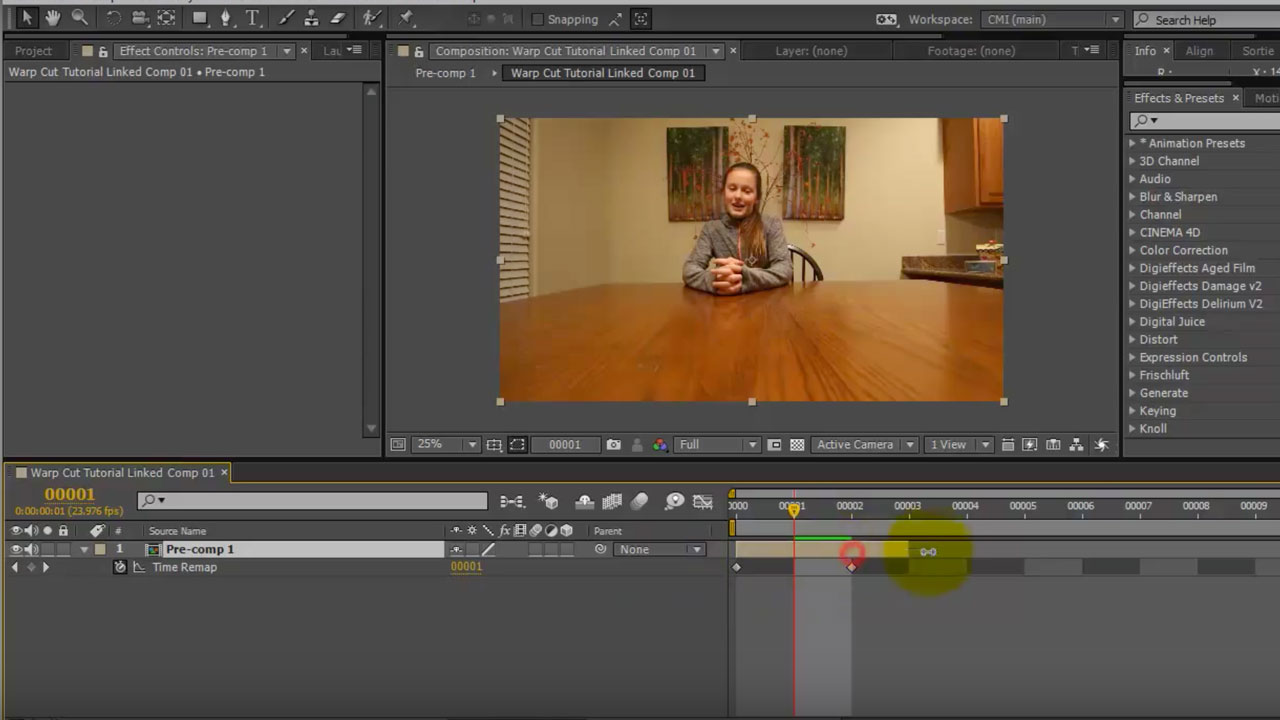Toggle motion blur for the composition
The width and height of the screenshot is (1280, 720).
tap(640, 502)
